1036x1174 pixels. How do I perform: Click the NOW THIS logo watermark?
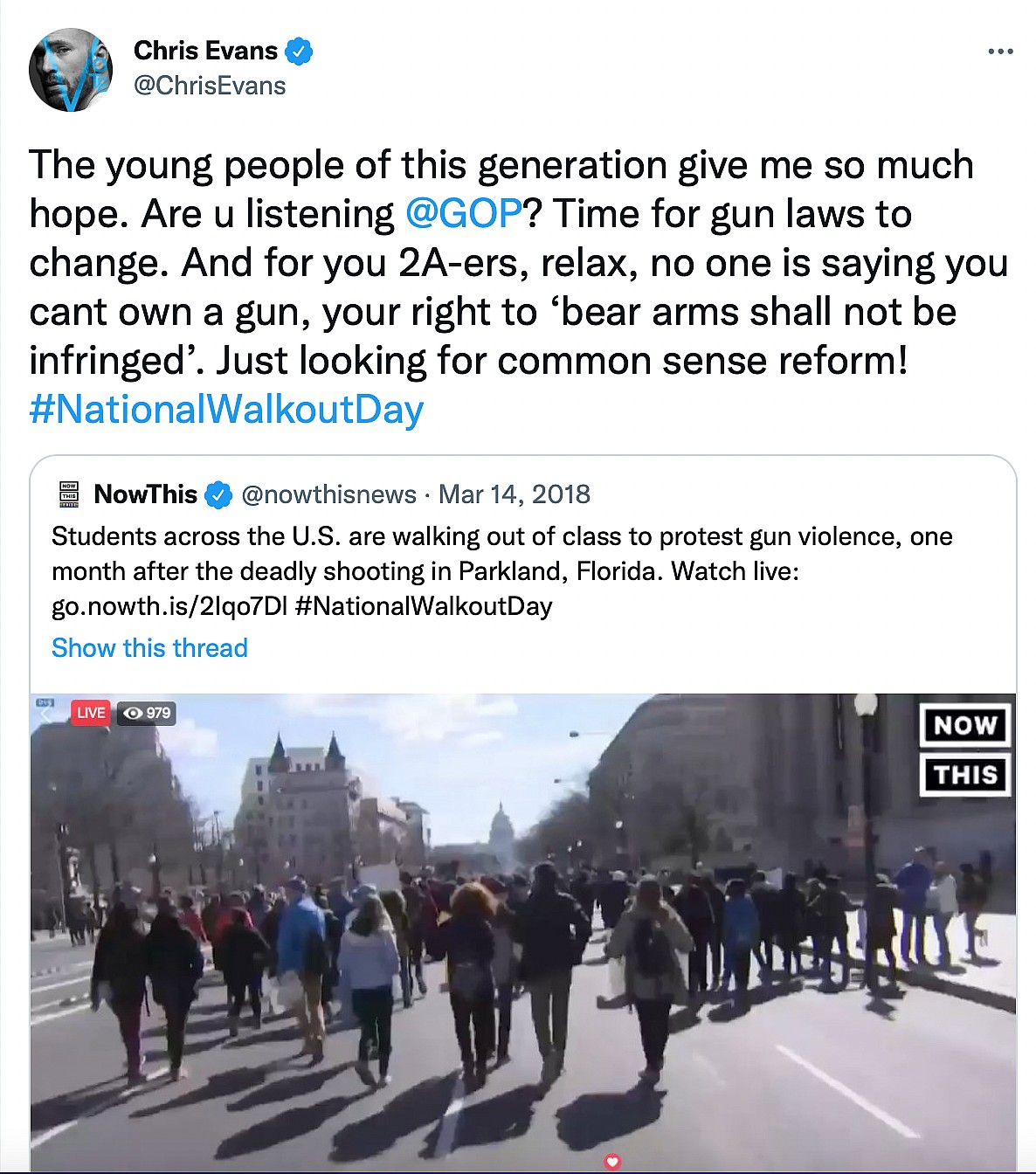(x=965, y=749)
